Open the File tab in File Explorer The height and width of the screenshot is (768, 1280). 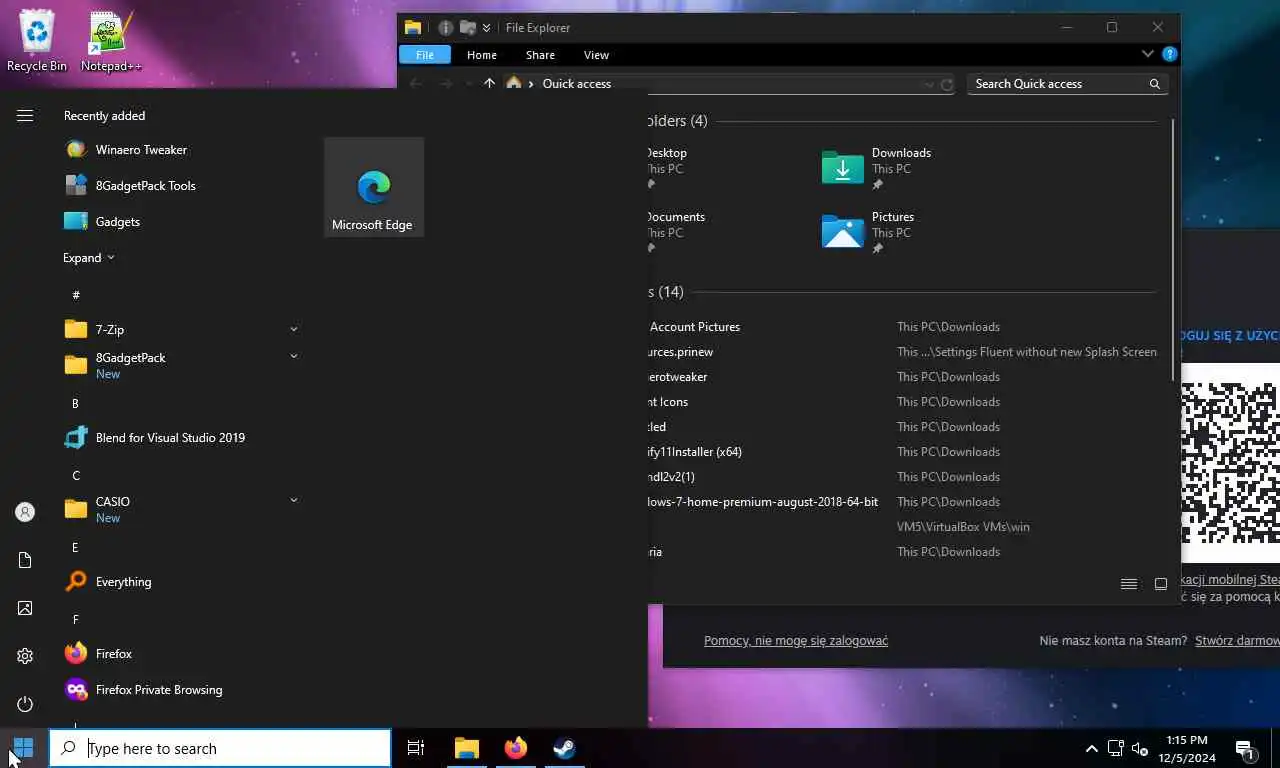point(425,55)
